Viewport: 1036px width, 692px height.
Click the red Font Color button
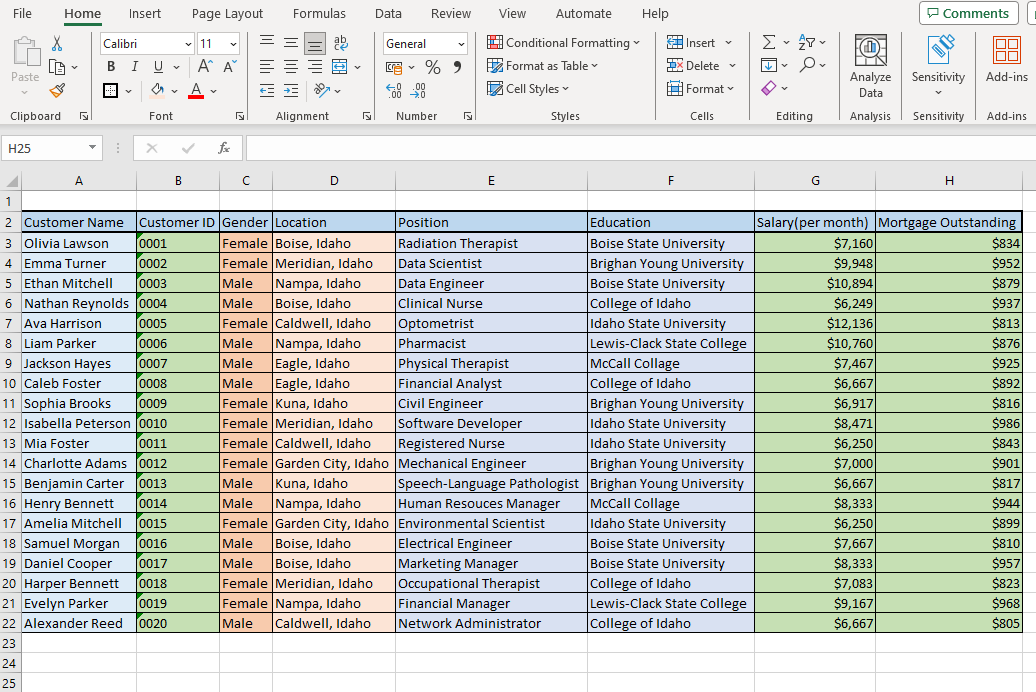click(x=196, y=91)
